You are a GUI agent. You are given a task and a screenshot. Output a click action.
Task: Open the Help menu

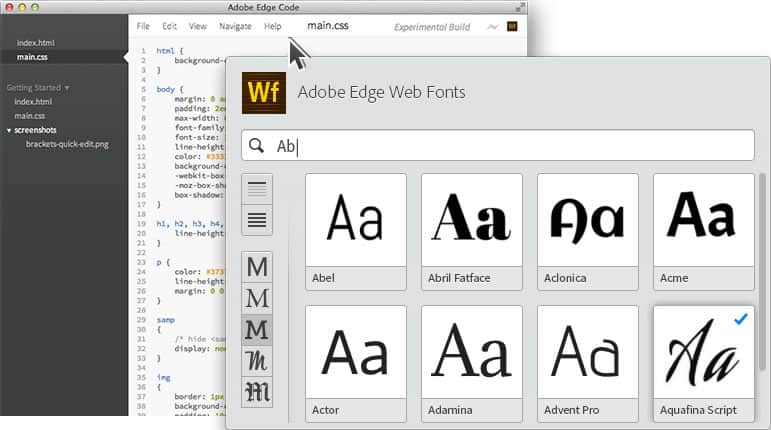point(272,26)
